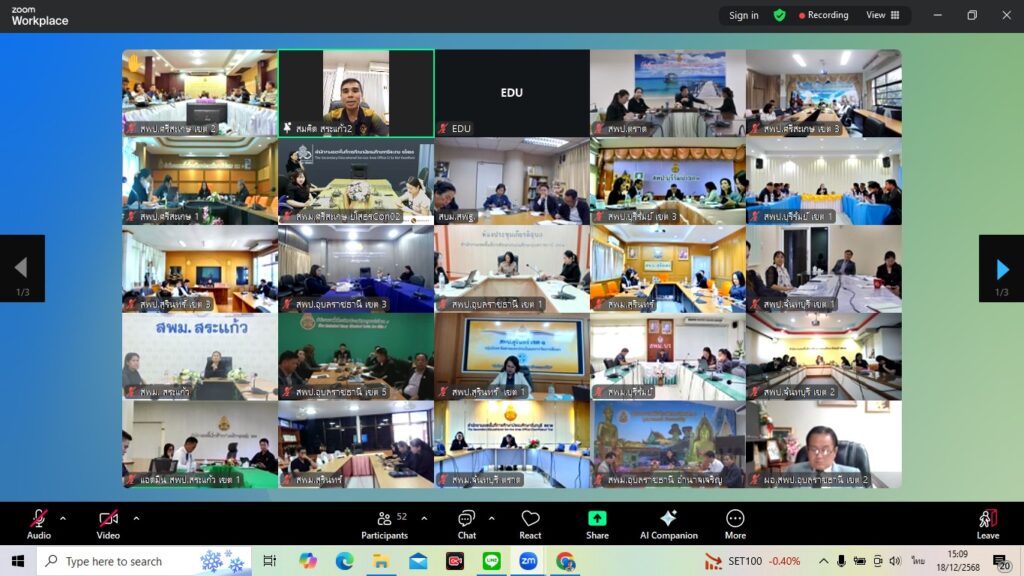This screenshot has height=576, width=1024.
Task: Open the Participants panel
Action: tap(384, 524)
